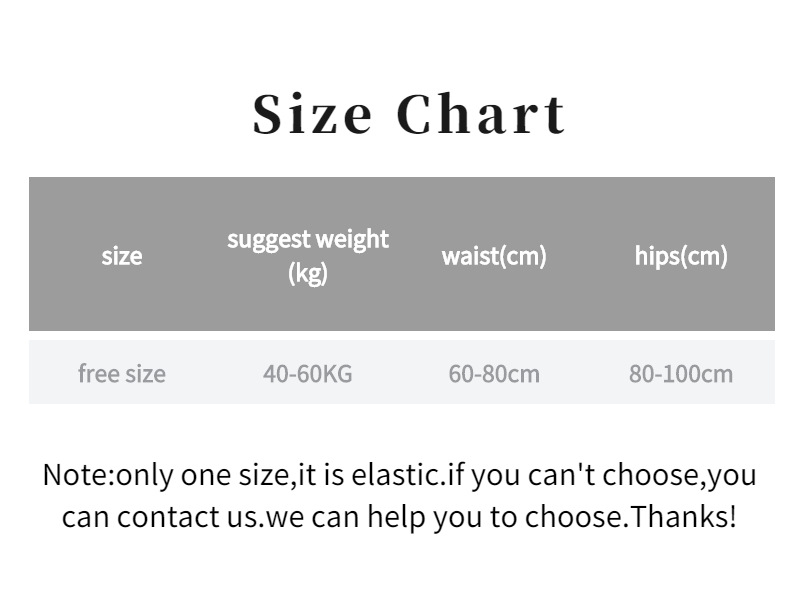
Task: Click the "40-60KG" weight value
Action: pyautogui.click(x=308, y=374)
